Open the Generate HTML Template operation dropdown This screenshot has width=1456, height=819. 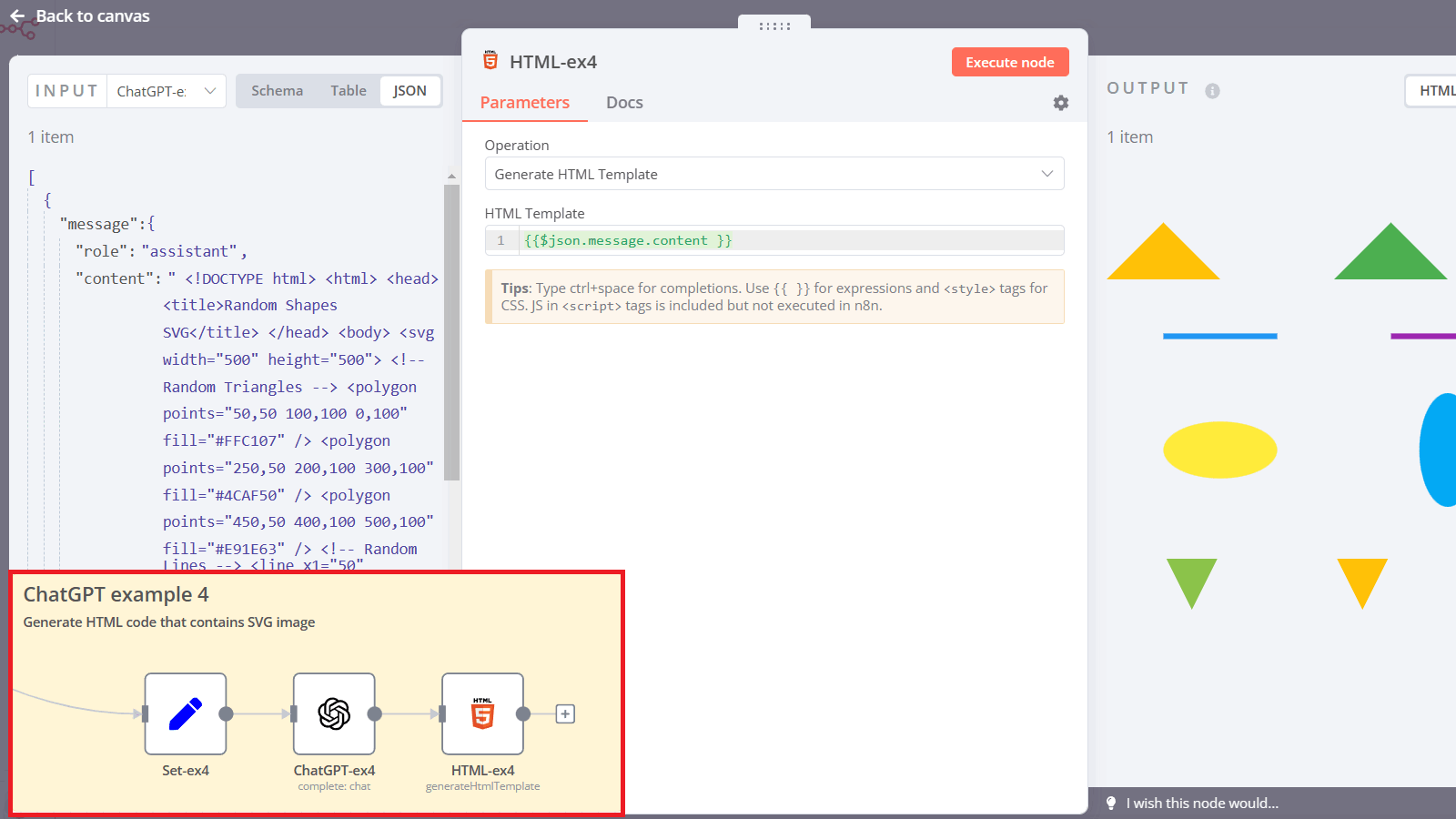pos(773,174)
